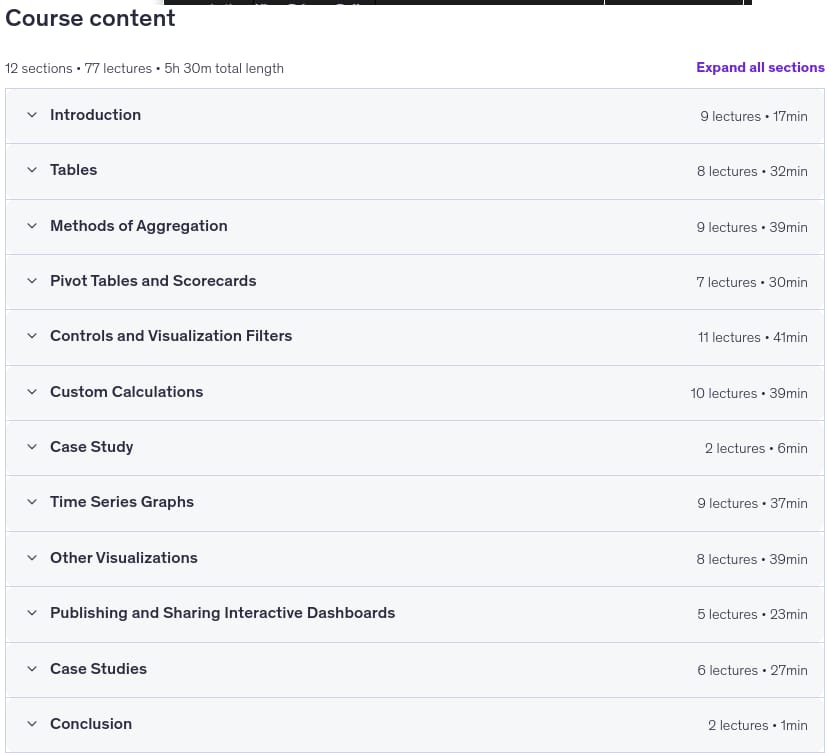Select the Time Series Graphs title
The height and width of the screenshot is (753, 825).
point(122,502)
